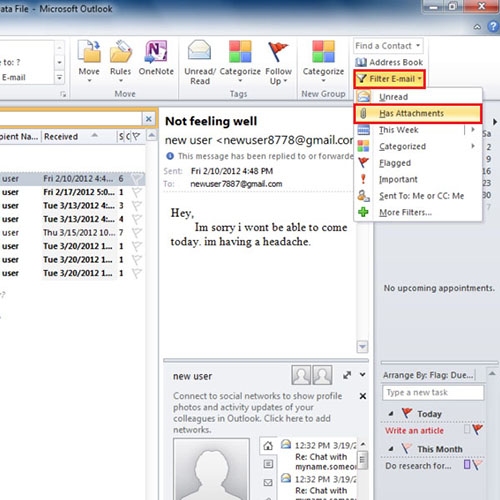Viewport: 500px width, 500px height.
Task: Show the mail activity envelope icon
Action: click(x=268, y=482)
